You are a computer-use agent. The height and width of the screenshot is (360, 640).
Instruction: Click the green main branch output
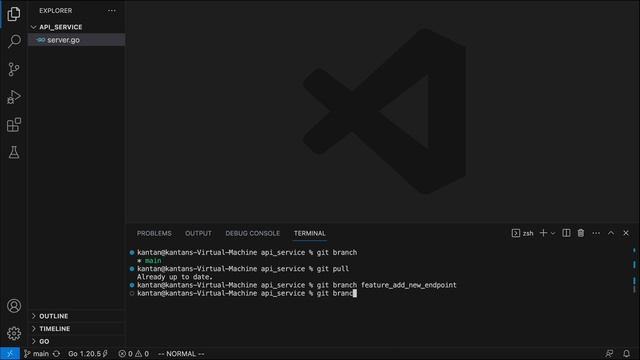[153, 260]
